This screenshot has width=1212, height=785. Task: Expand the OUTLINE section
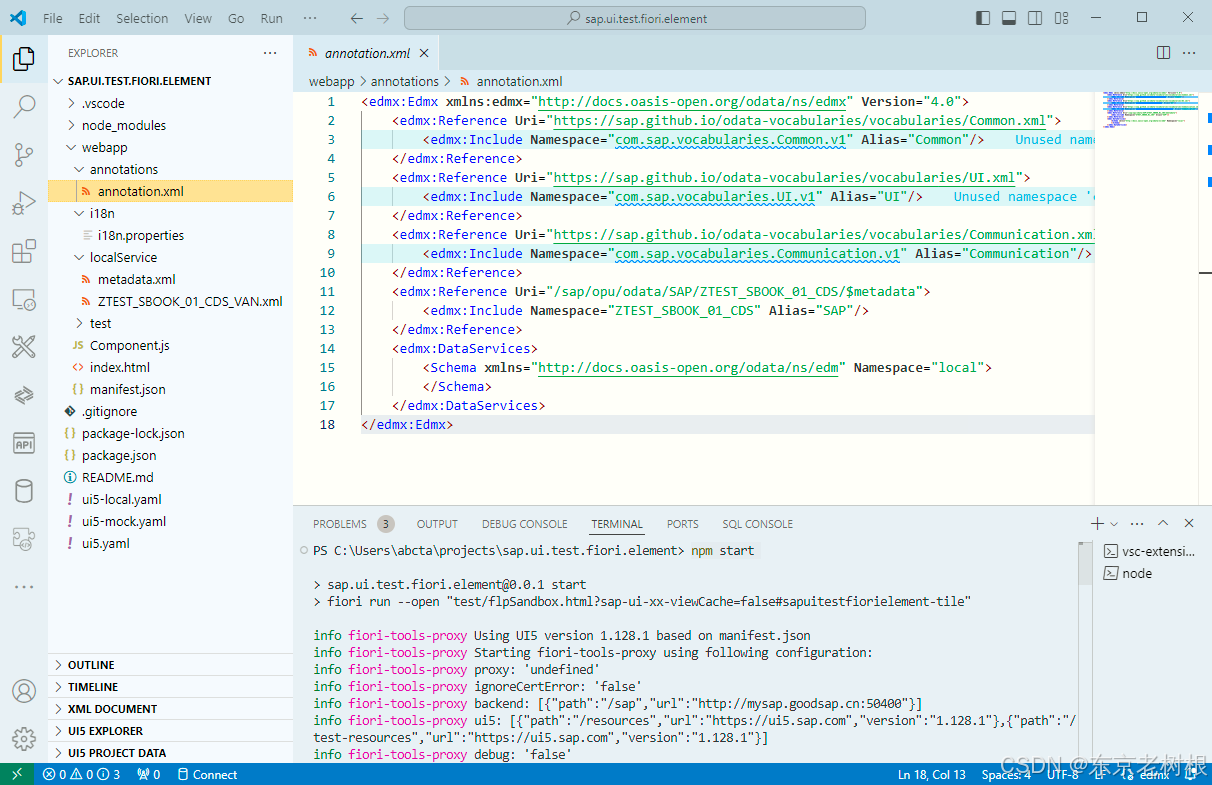pos(170,665)
